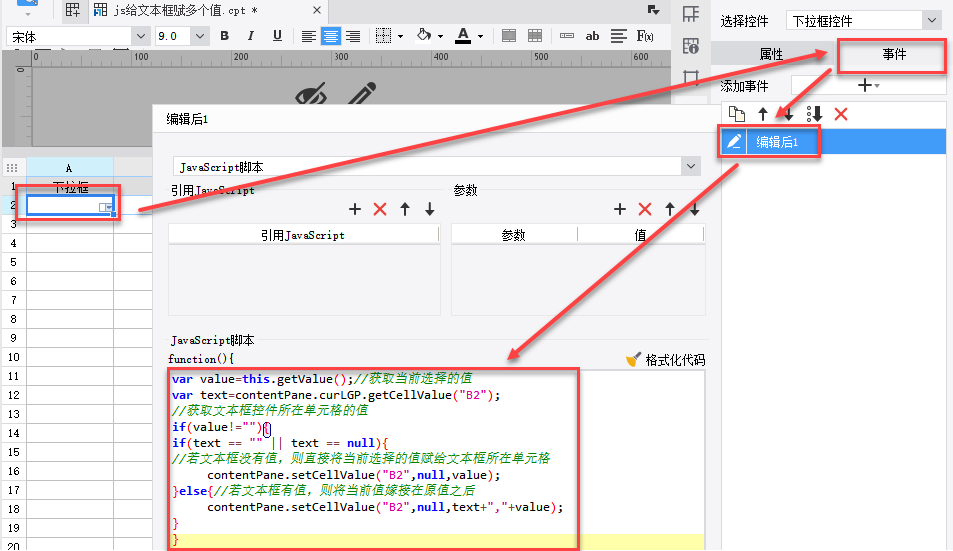The height and width of the screenshot is (551, 953).
Task: Click the hidden-eye icon above the sheet
Action: [311, 95]
